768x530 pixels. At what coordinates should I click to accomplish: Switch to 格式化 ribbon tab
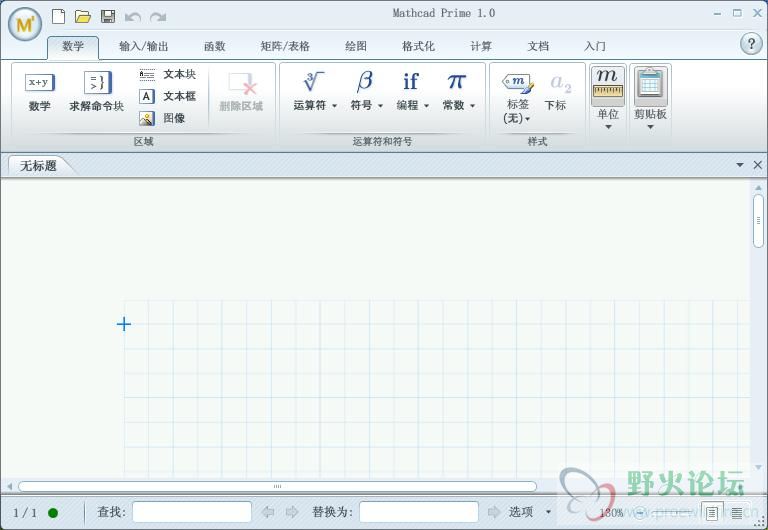click(x=418, y=47)
